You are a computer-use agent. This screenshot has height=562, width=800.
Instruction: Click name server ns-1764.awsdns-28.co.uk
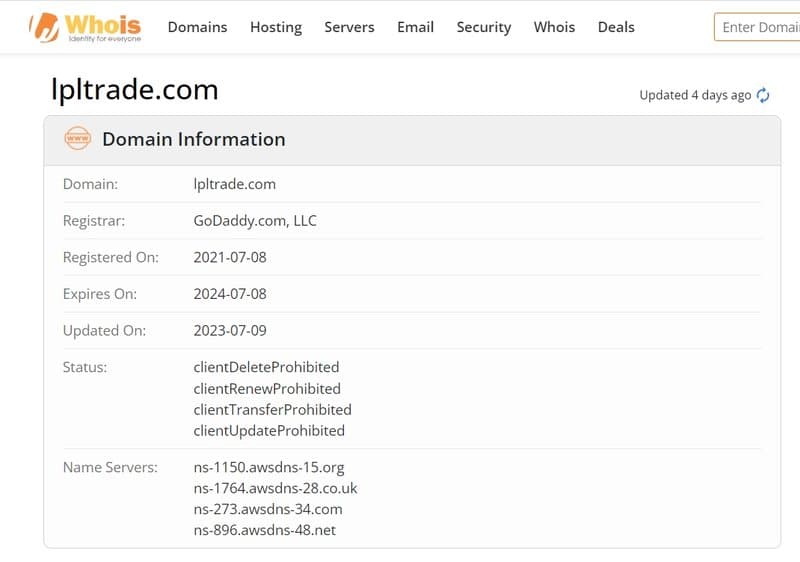point(276,488)
